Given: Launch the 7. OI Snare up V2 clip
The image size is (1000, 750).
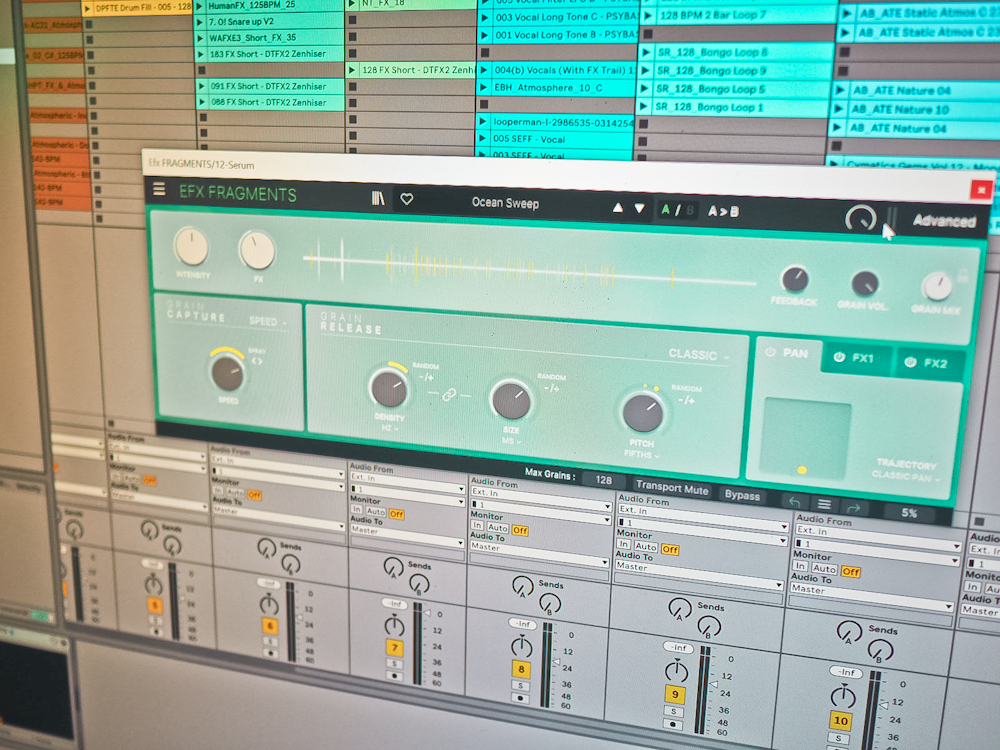Looking at the screenshot, I should coord(200,22).
